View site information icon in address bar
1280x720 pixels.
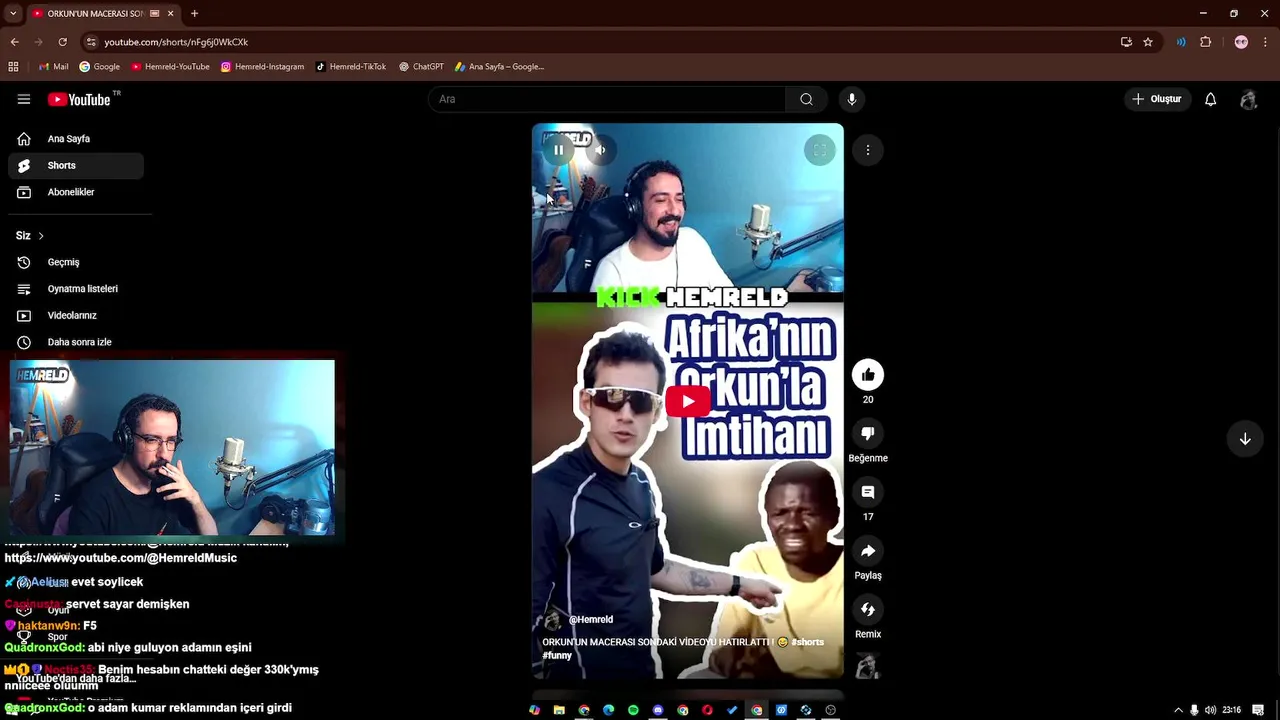click(91, 42)
